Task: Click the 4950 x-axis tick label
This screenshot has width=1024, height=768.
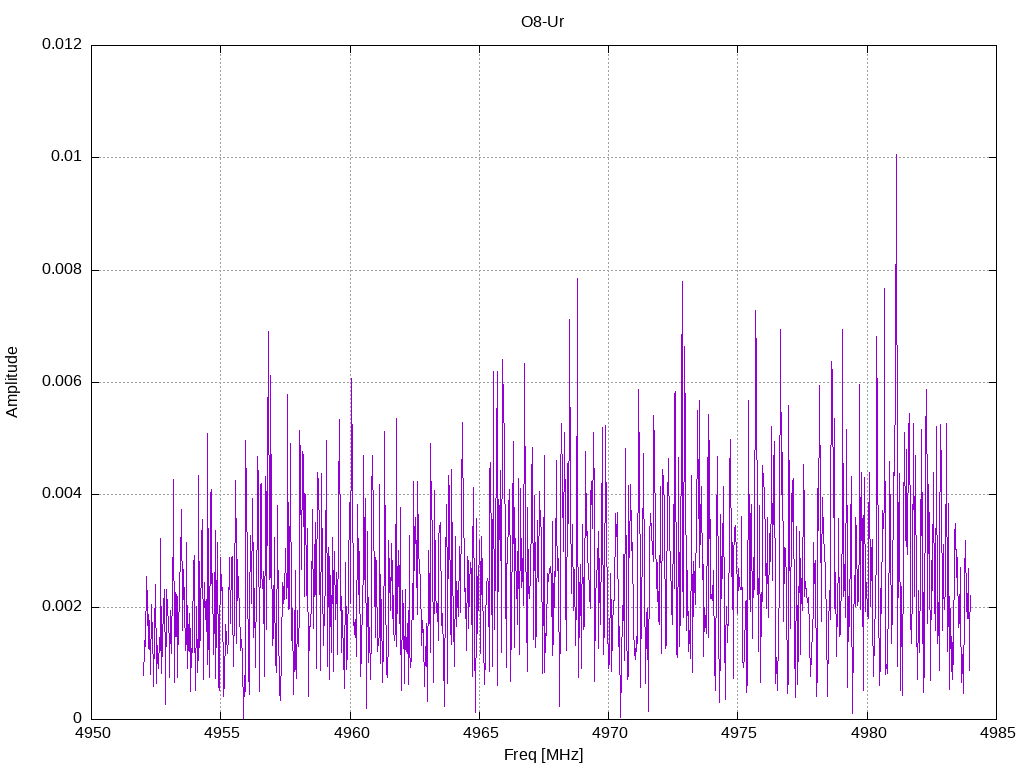Action: 92,733
